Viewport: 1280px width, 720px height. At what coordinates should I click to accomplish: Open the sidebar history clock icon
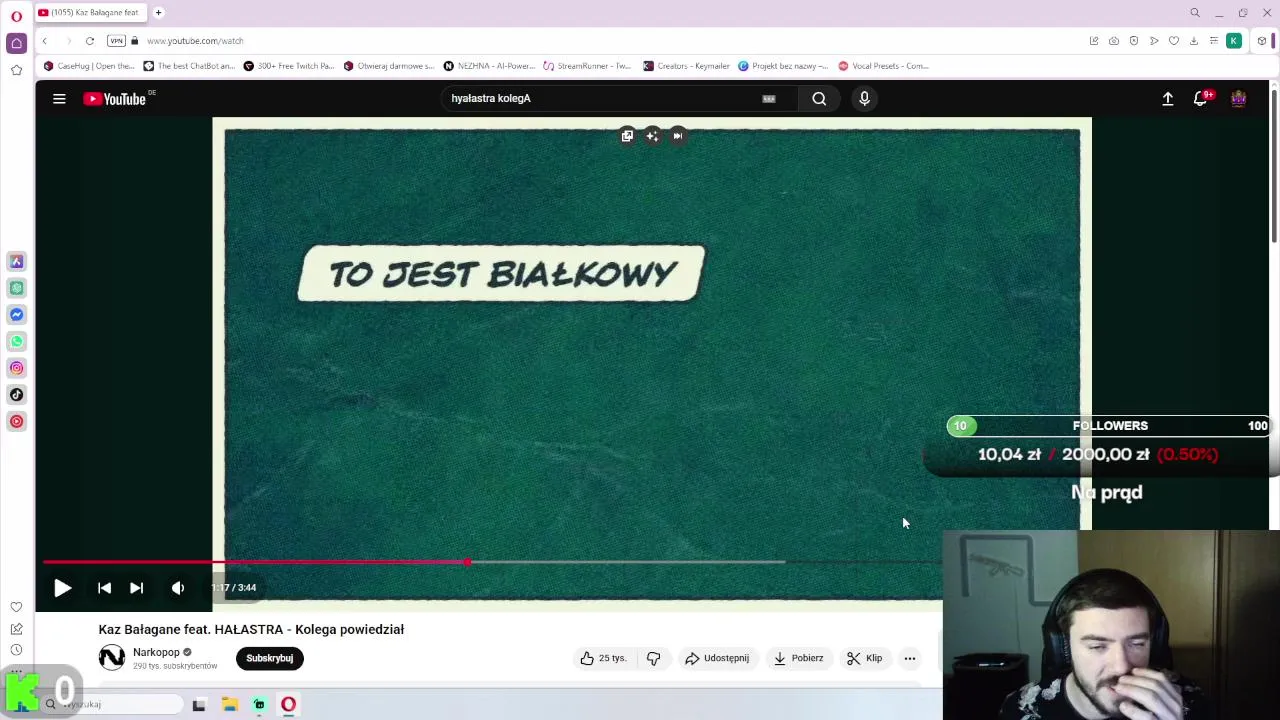[16, 650]
